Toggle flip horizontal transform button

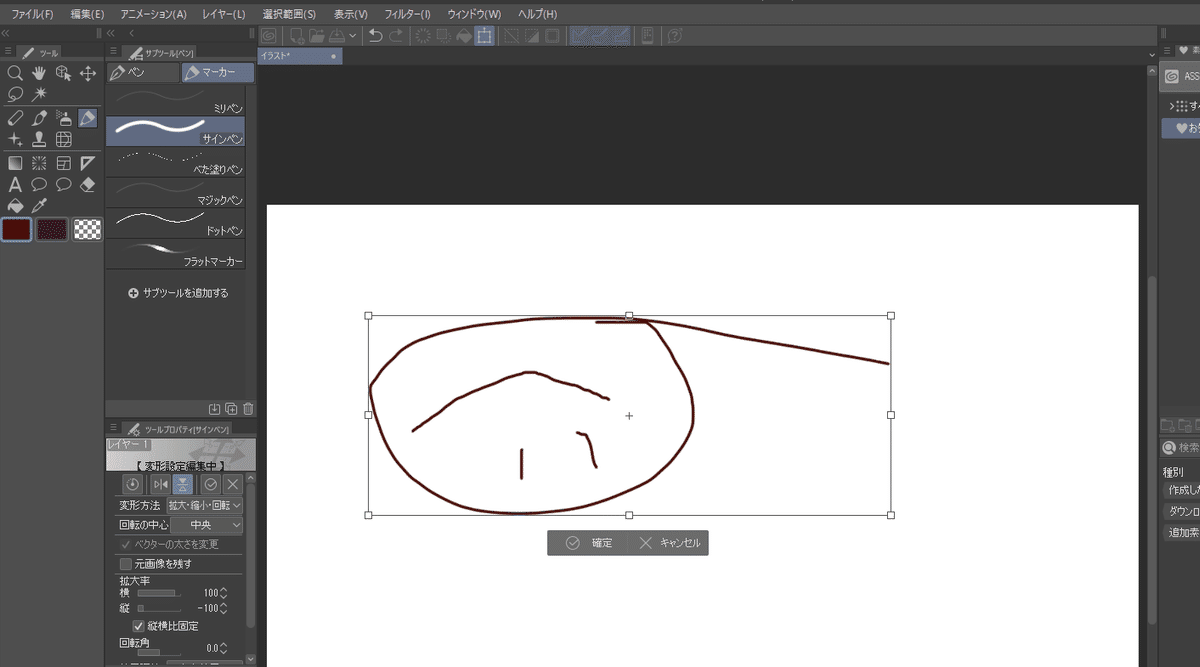pyautogui.click(x=161, y=484)
